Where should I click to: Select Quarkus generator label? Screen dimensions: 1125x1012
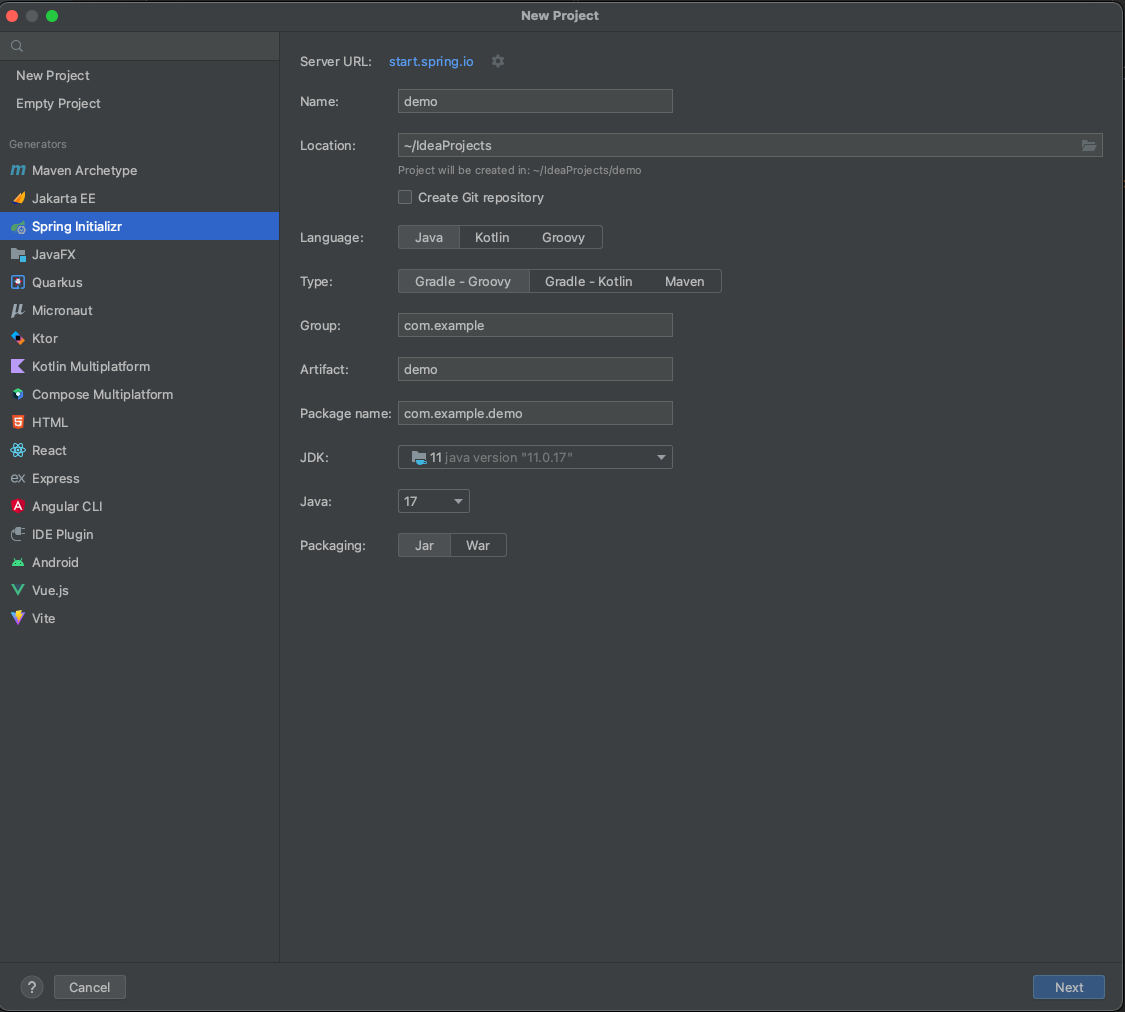57,283
